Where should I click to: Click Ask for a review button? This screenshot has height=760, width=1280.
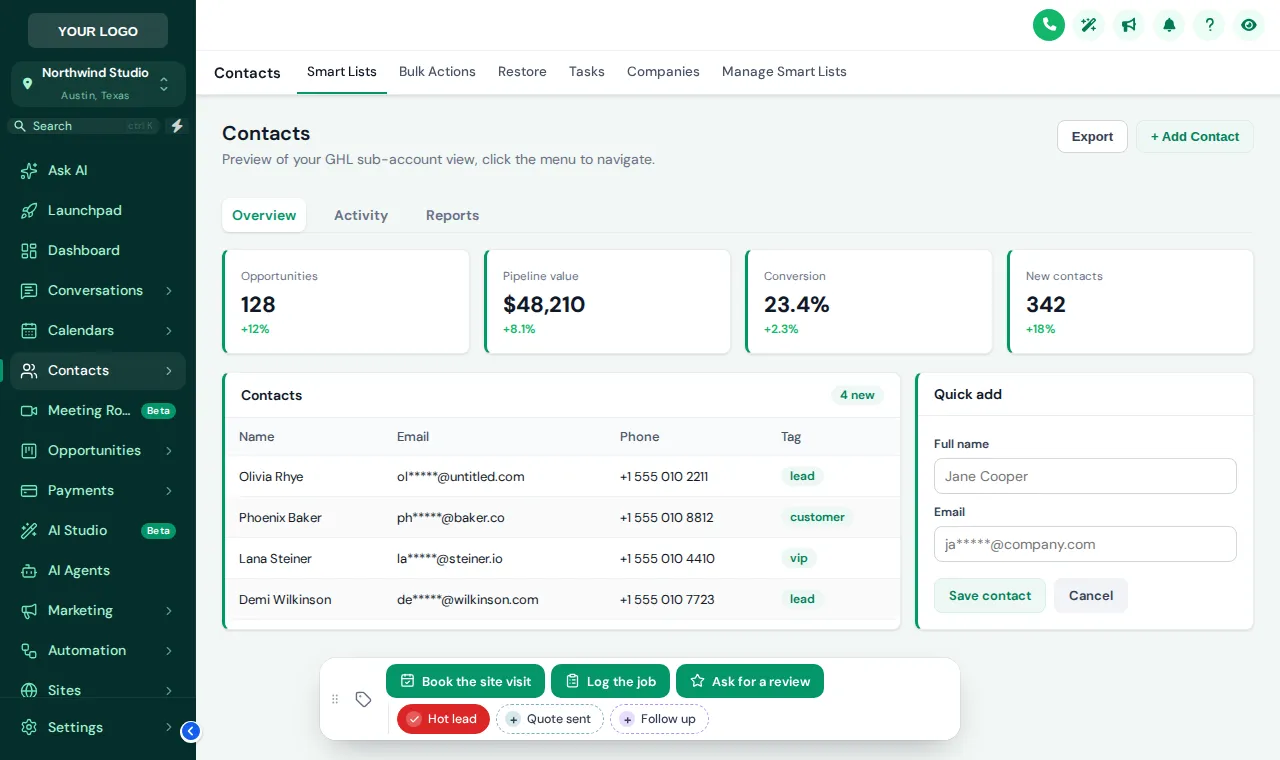point(750,681)
